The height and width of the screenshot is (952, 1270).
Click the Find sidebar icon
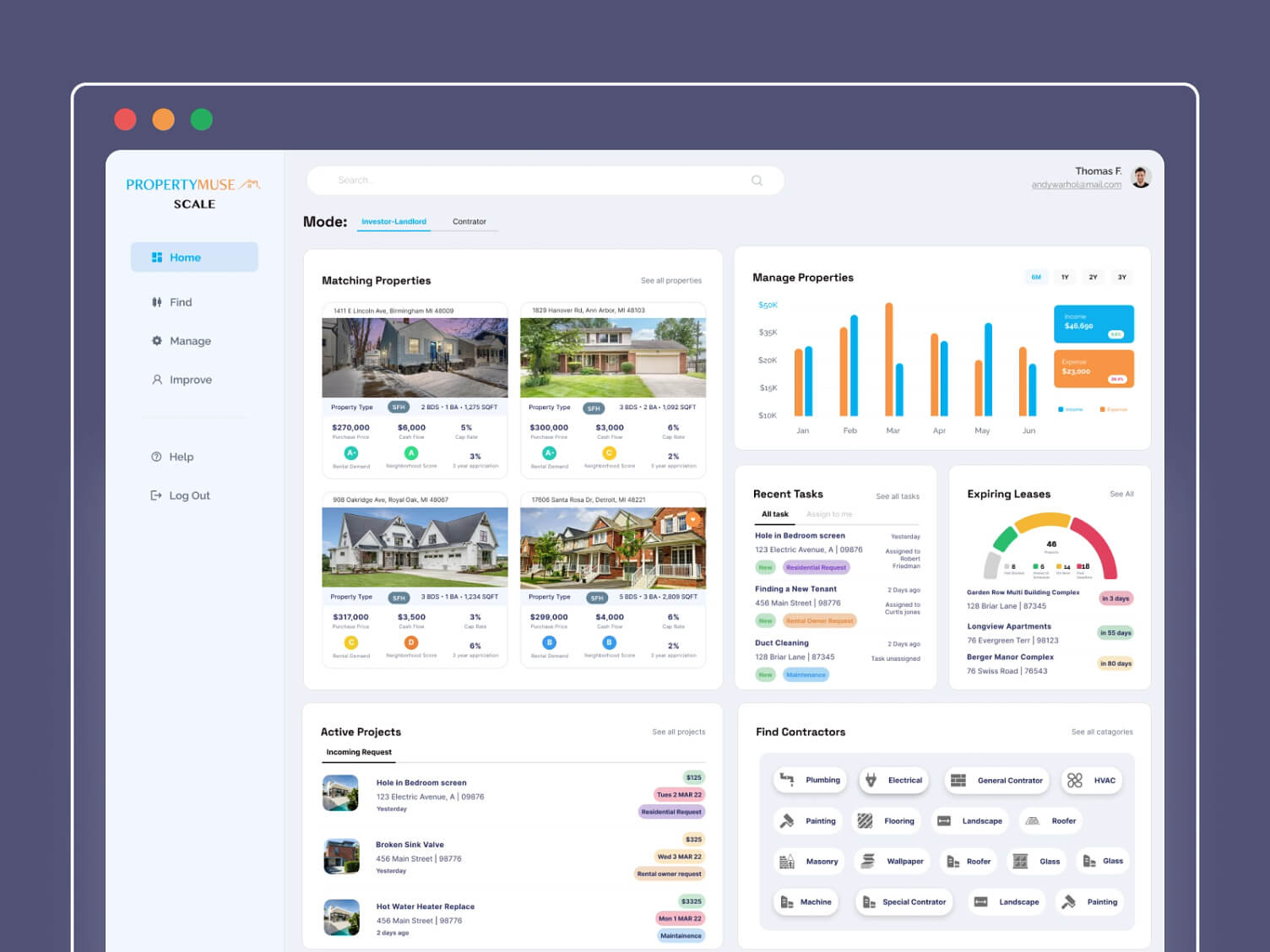[x=157, y=302]
